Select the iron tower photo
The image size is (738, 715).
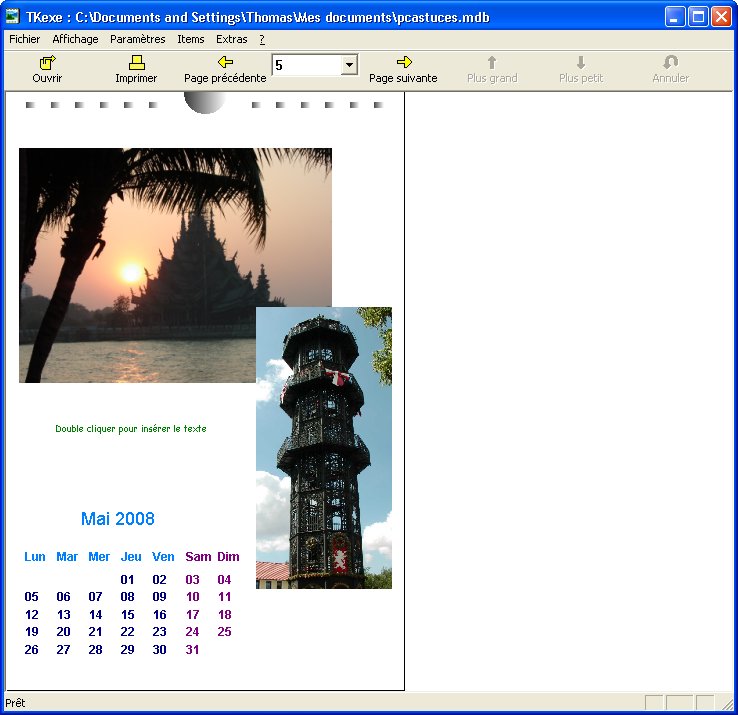tap(324, 448)
